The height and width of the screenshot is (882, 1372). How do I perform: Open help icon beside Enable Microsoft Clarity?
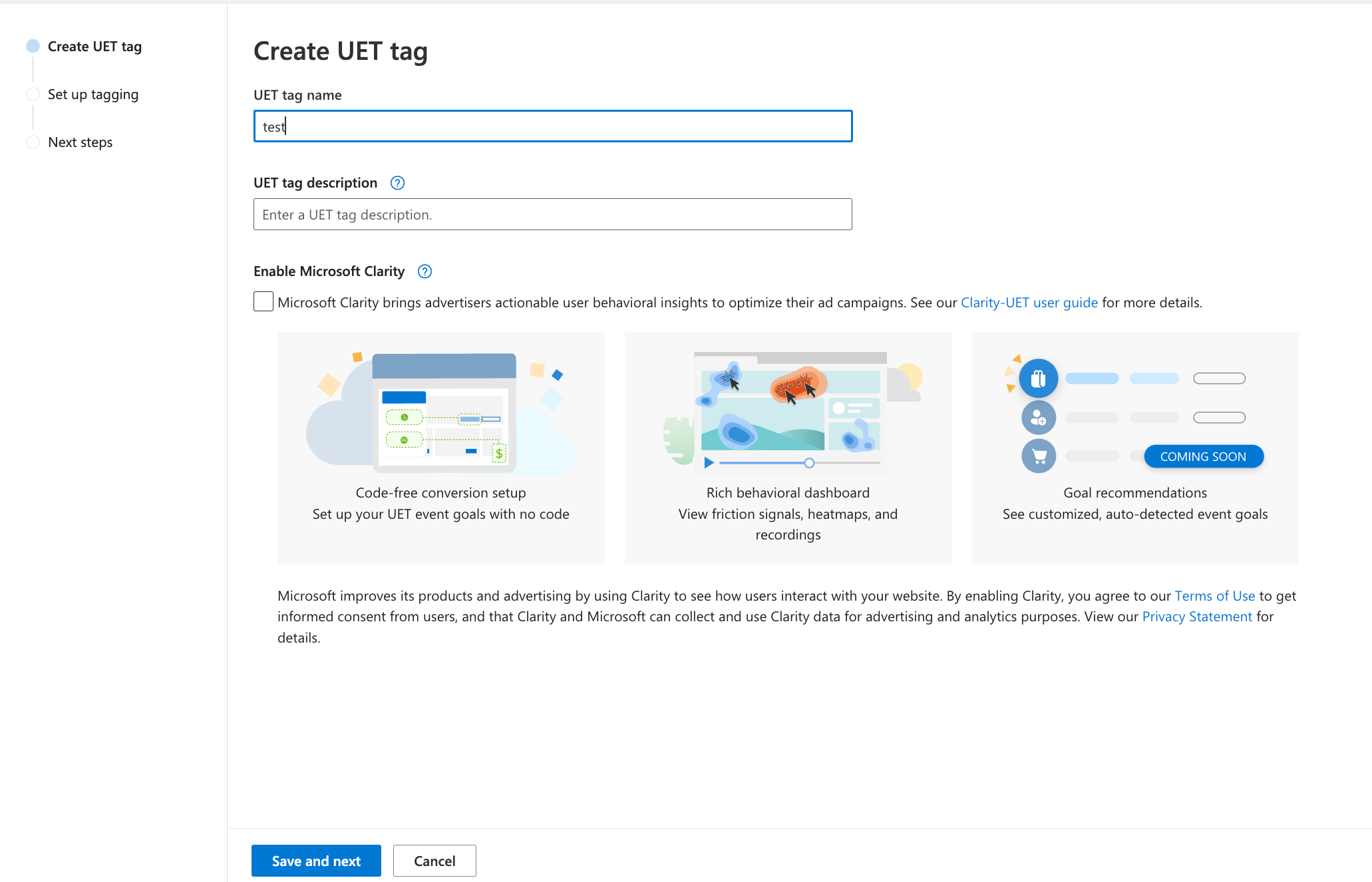click(425, 271)
